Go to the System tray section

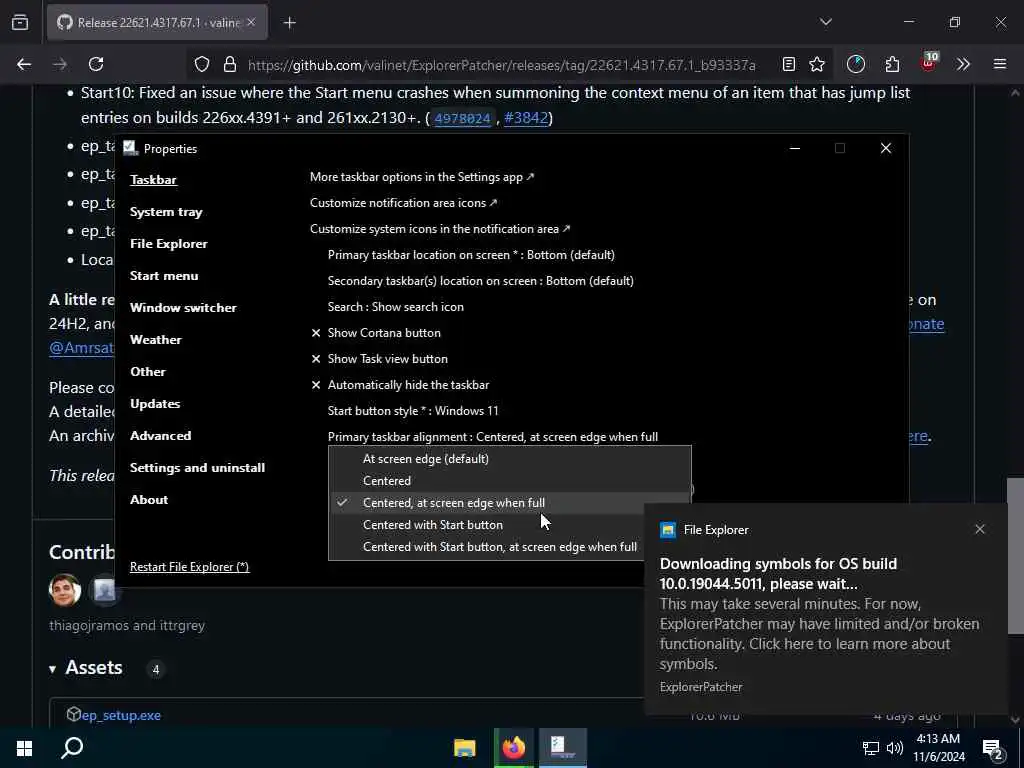166,212
